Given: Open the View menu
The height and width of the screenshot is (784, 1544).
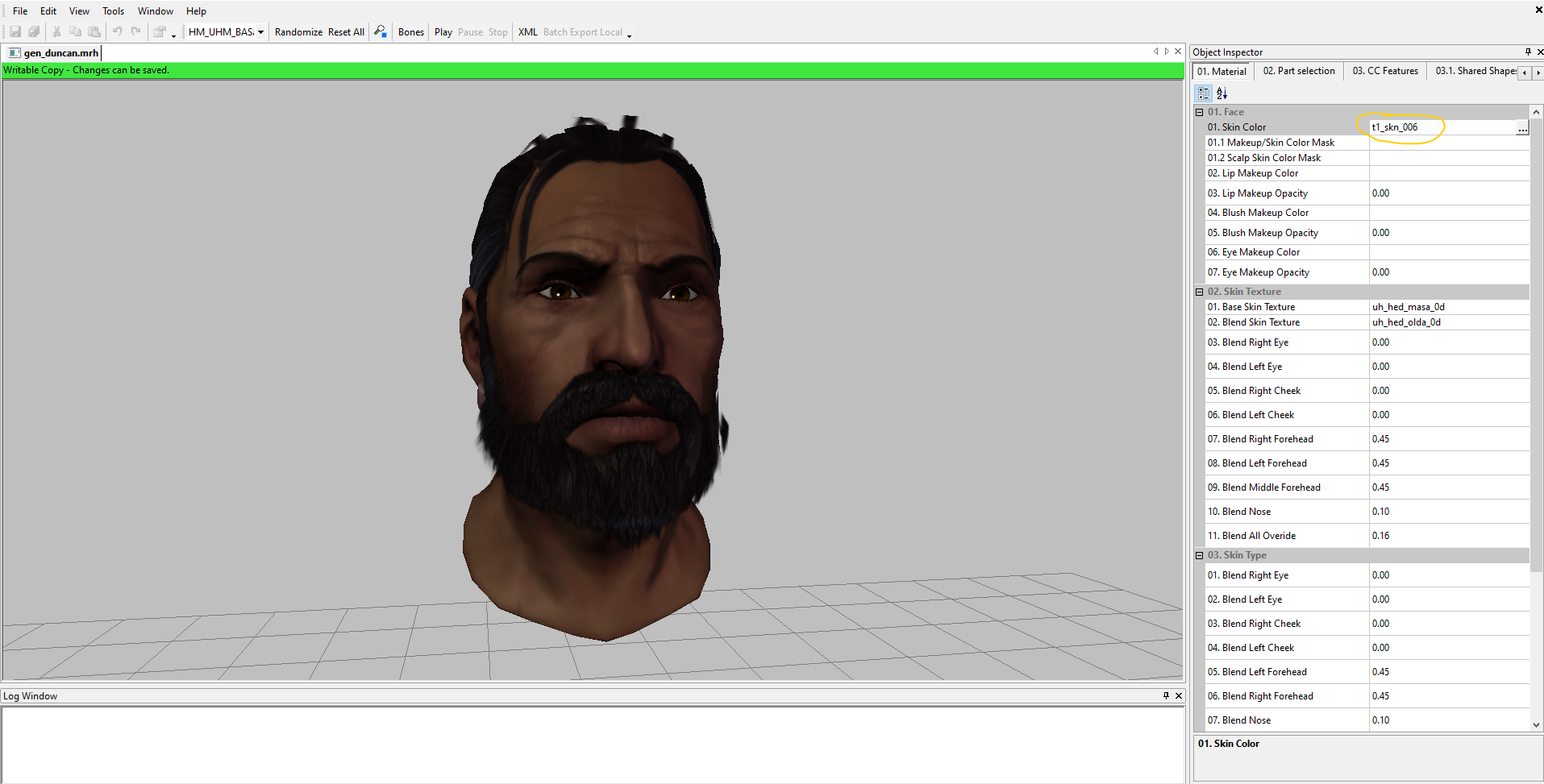Looking at the screenshot, I should 79,11.
